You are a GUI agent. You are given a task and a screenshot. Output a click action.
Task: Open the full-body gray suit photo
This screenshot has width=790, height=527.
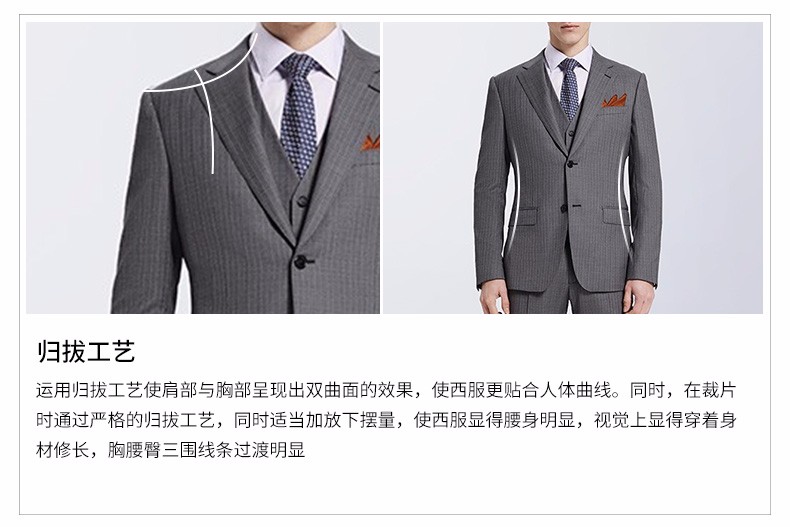click(573, 168)
